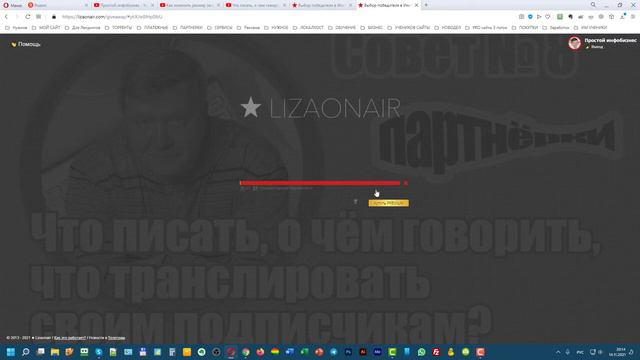Viewport: 640px width, 360px height.
Task: Click the Телеграм footer link
Action: pyautogui.click(x=116, y=338)
